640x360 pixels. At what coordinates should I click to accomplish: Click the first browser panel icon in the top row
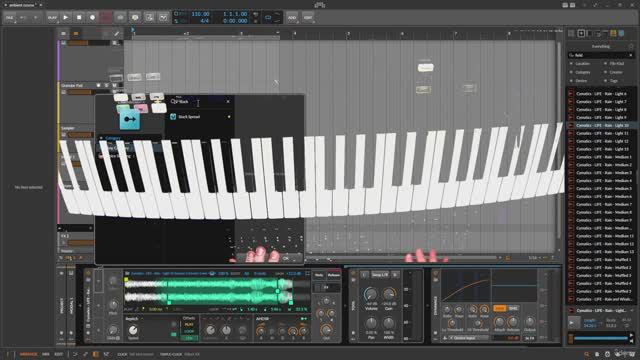pos(571,33)
